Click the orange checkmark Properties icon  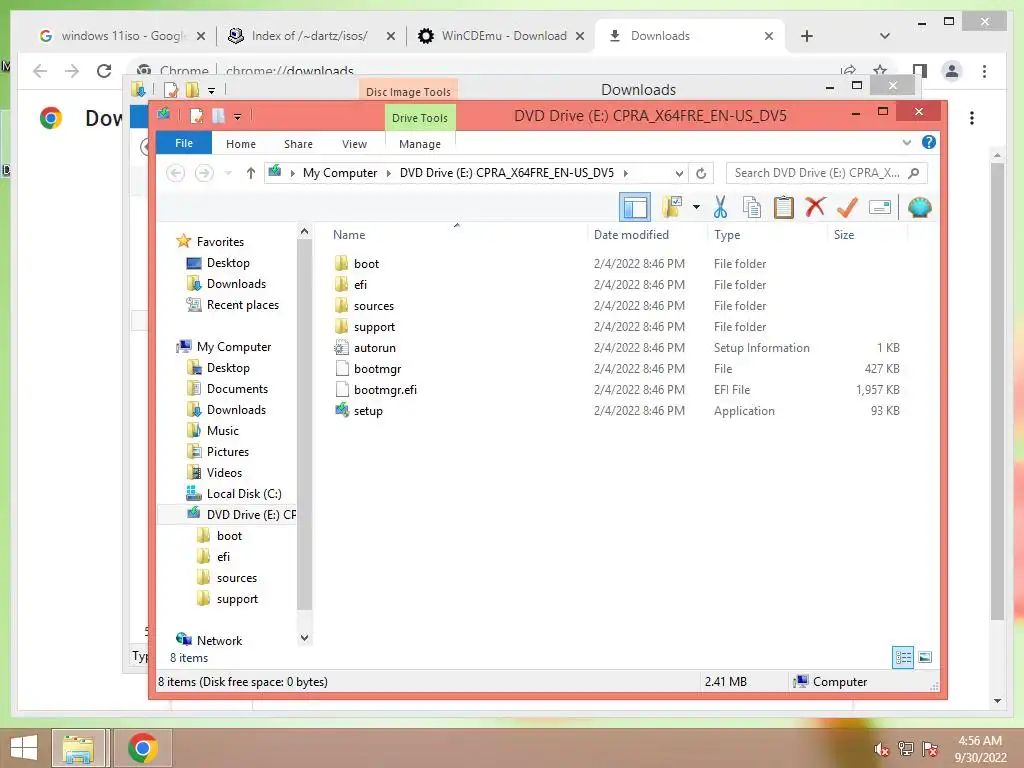click(847, 208)
